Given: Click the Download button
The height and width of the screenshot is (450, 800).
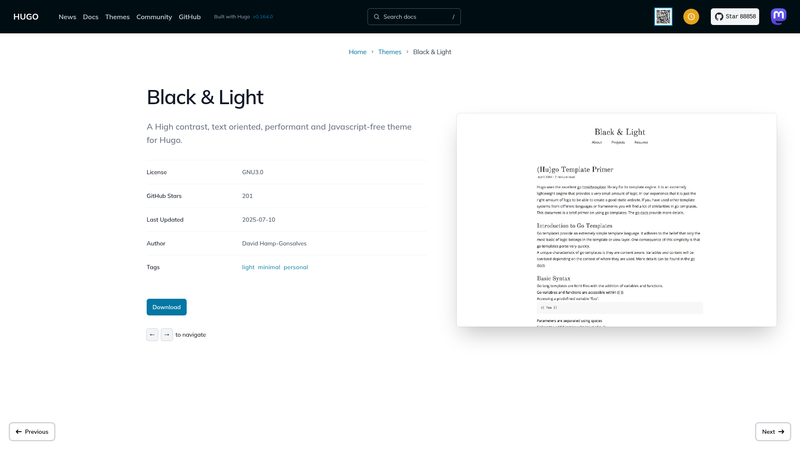Looking at the screenshot, I should pyautogui.click(x=166, y=307).
